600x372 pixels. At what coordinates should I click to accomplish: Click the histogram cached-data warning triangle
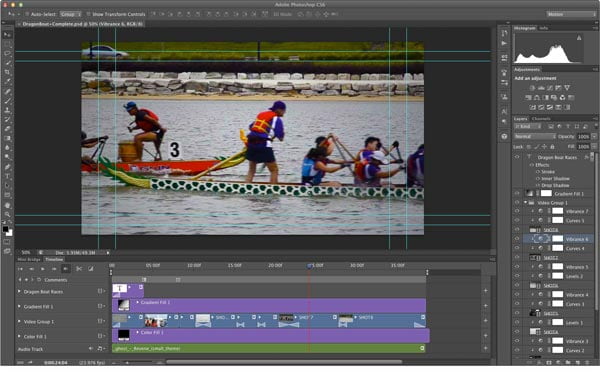579,38
